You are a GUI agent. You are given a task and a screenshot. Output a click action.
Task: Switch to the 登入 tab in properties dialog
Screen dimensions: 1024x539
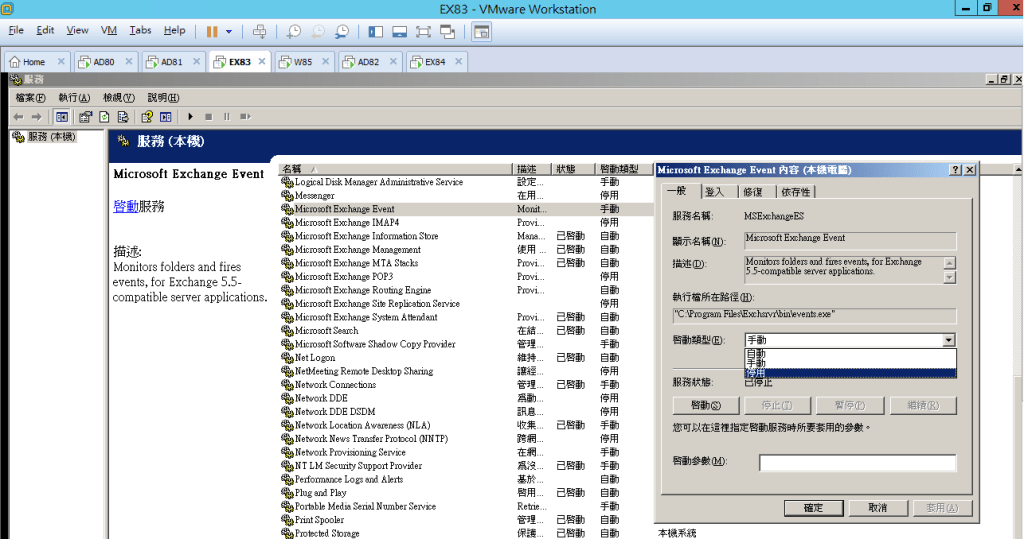[714, 191]
